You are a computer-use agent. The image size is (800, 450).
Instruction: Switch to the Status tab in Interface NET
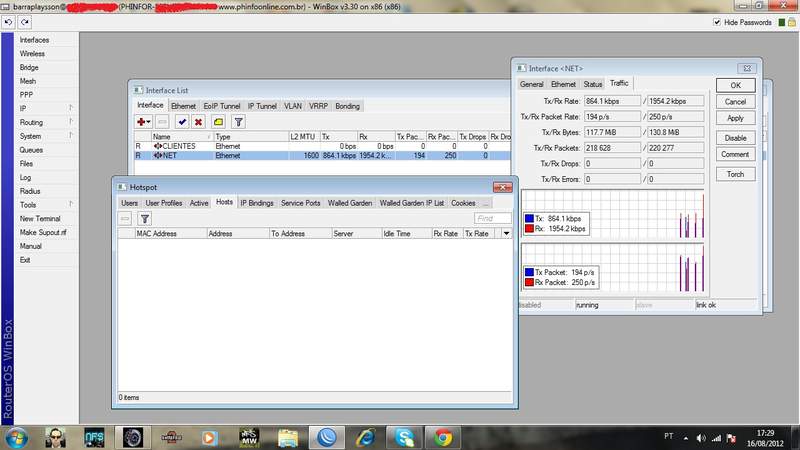(593, 84)
